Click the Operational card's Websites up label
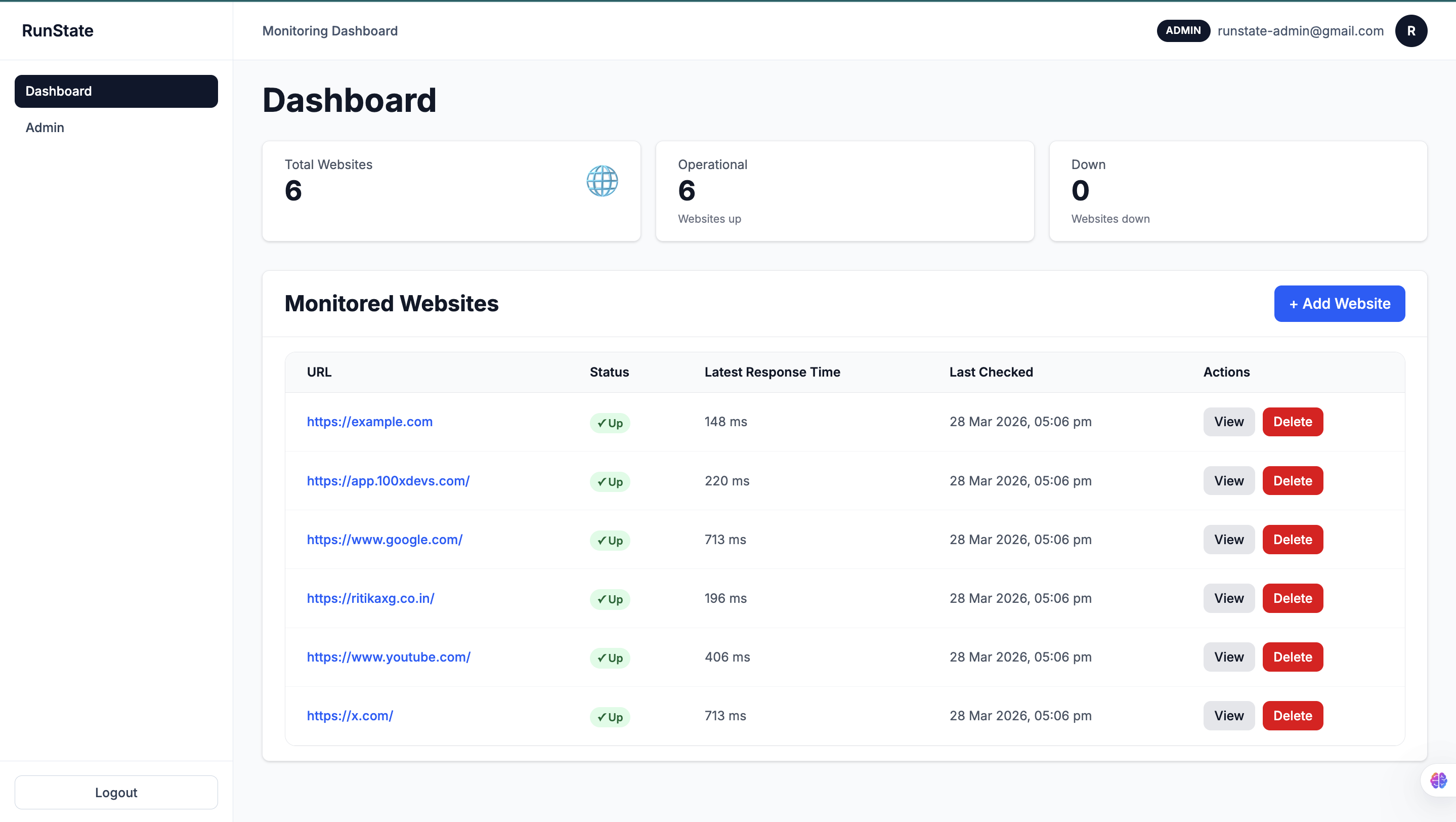The width and height of the screenshot is (1456, 822). point(709,219)
